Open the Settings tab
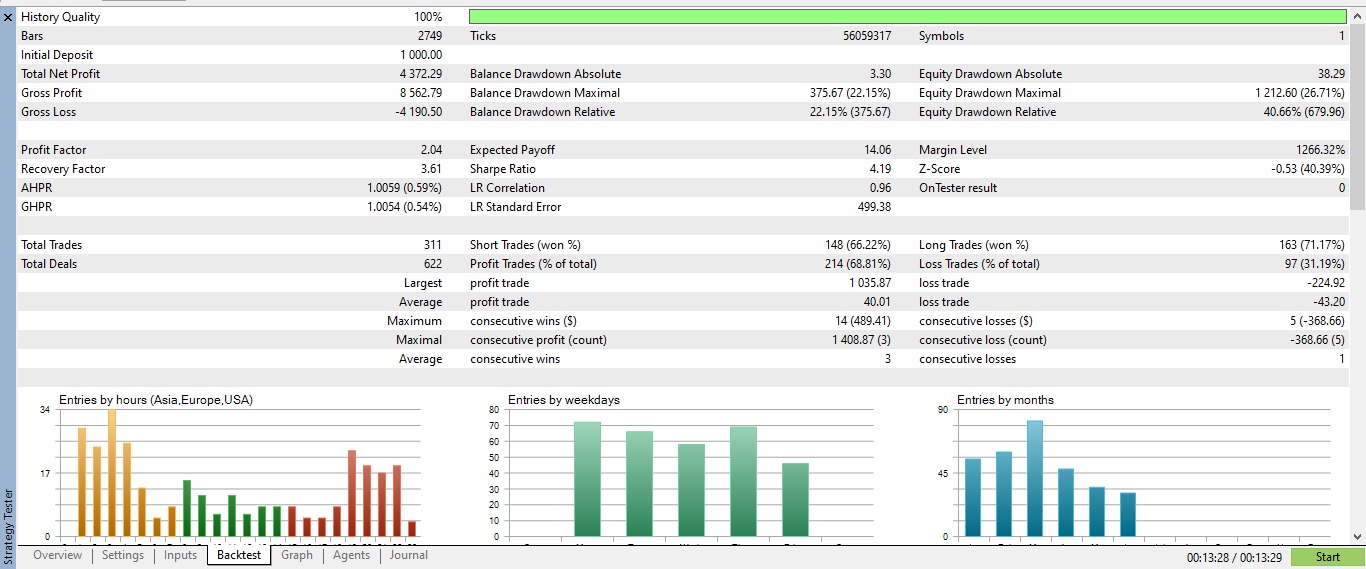This screenshot has width=1366, height=569. point(123,555)
